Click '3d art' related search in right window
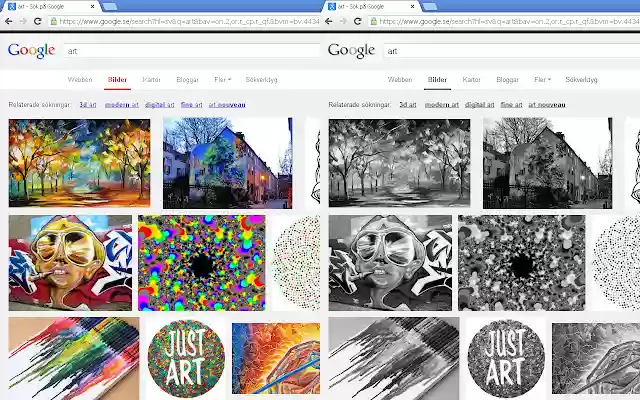This screenshot has width=640, height=400. pyautogui.click(x=408, y=105)
